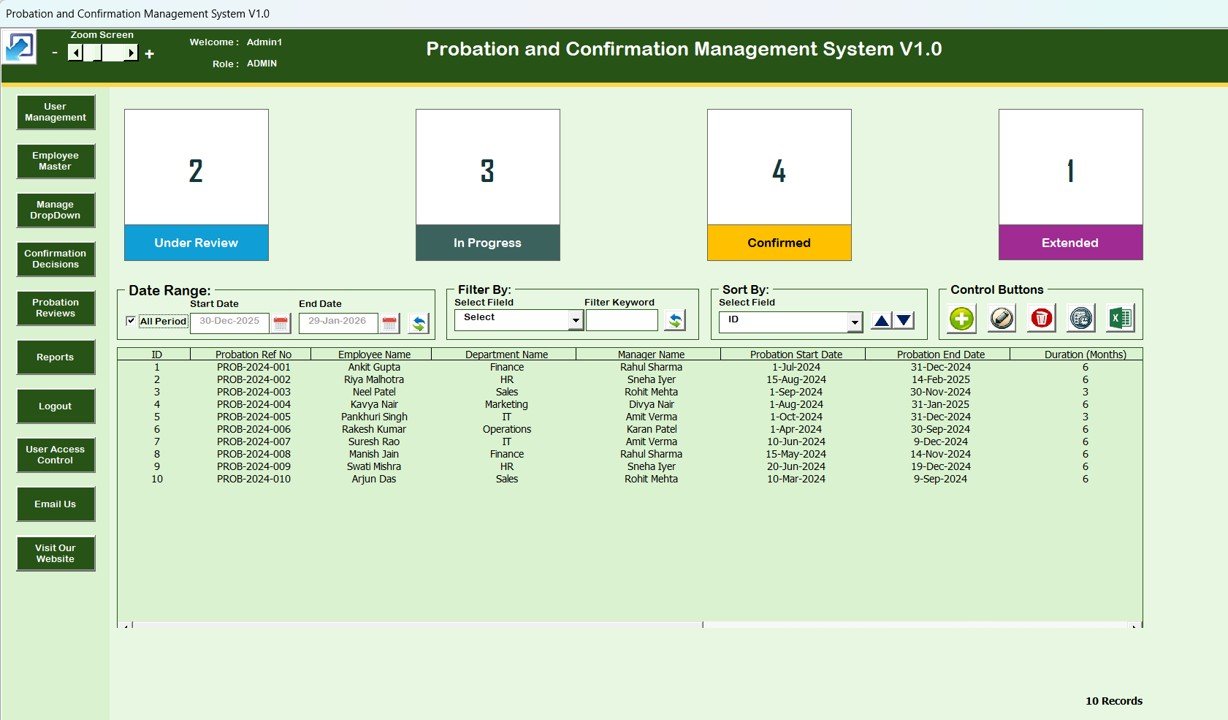This screenshot has height=720, width=1228.
Task: Export the records to Excel
Action: click(x=1119, y=318)
